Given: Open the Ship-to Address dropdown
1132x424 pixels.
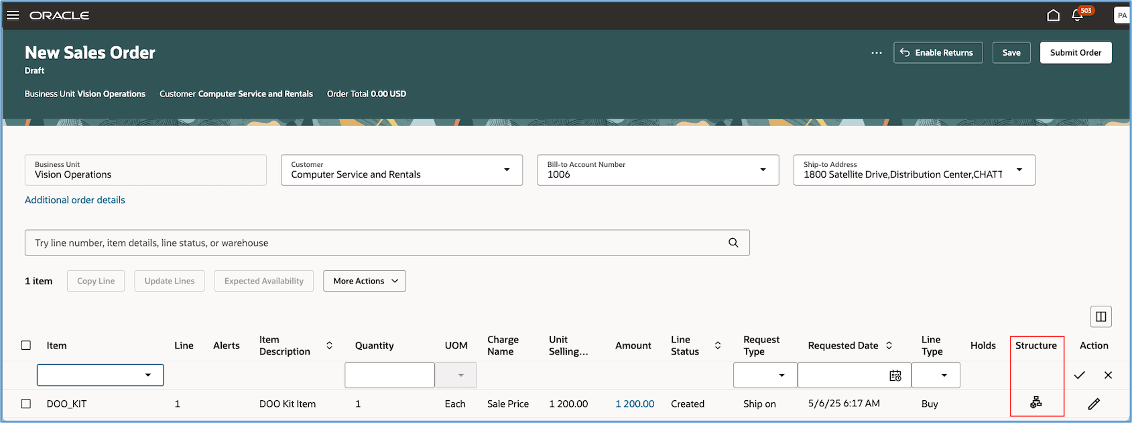Looking at the screenshot, I should [1019, 170].
